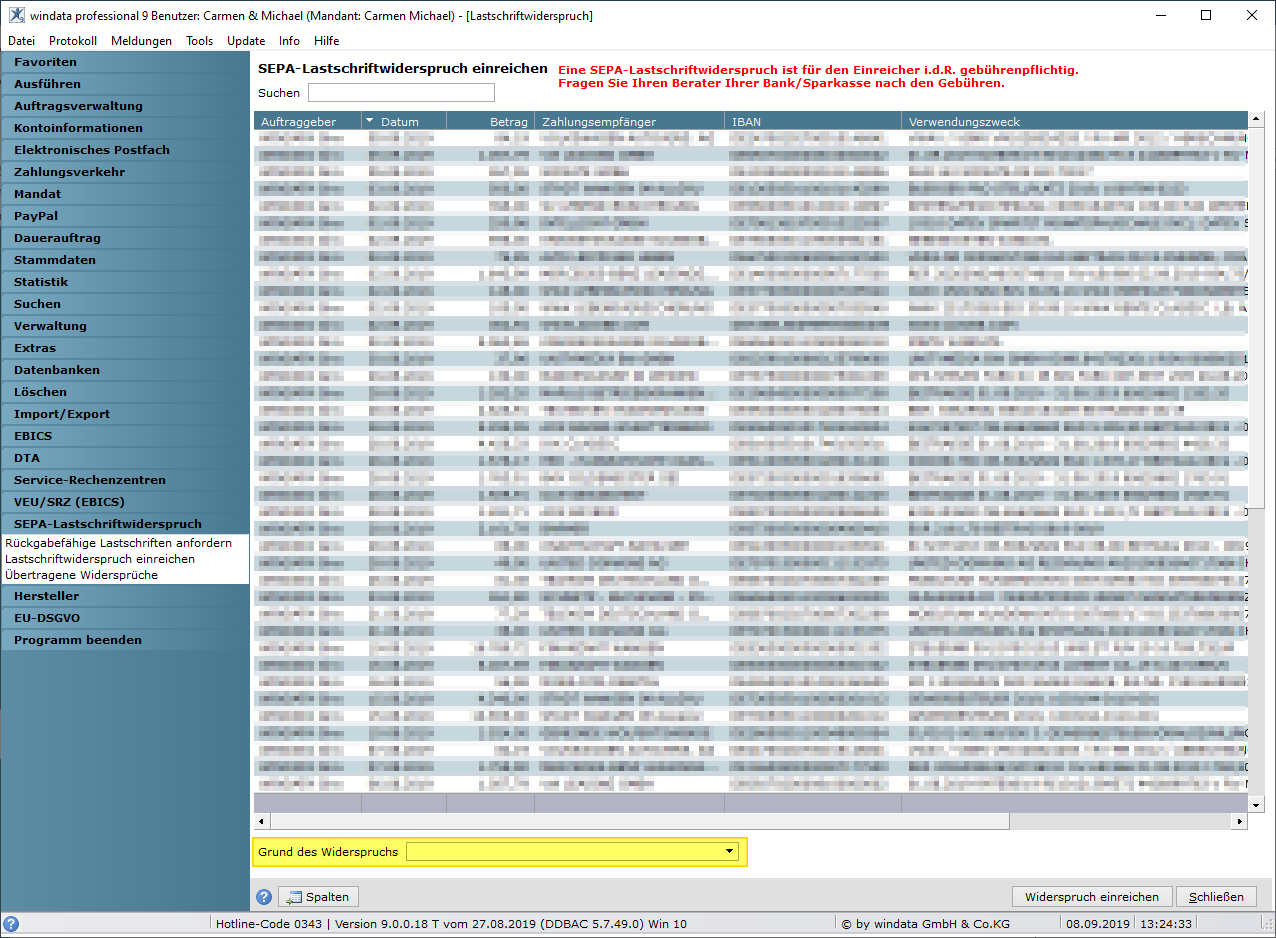This screenshot has height=938, width=1276.
Task: Click the table's vertical scroll down arrow
Action: coord(1257,804)
